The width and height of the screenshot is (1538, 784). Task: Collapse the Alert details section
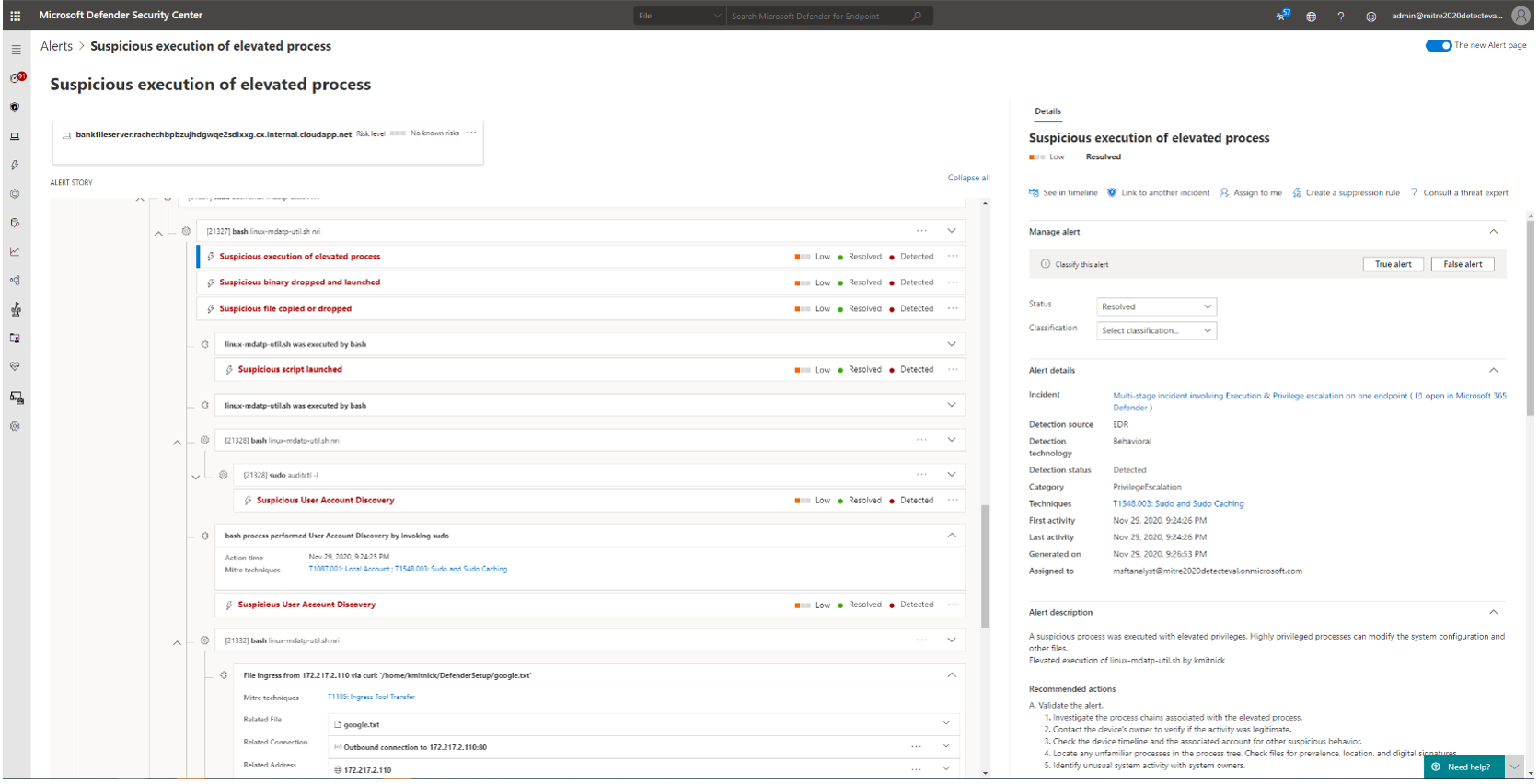coord(1493,370)
